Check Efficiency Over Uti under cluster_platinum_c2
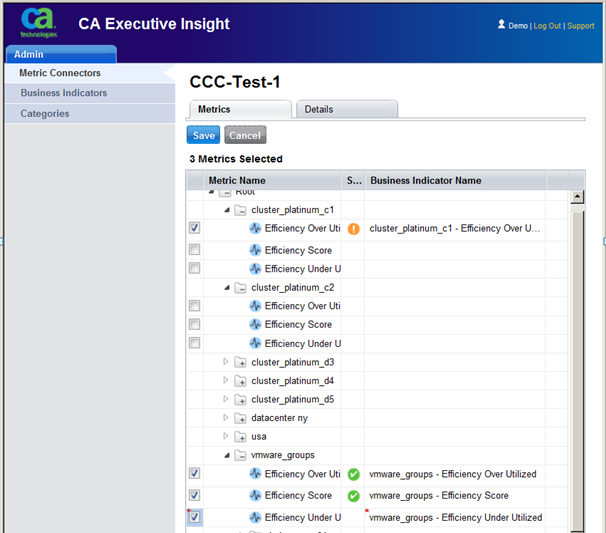This screenshot has height=533, width=606. pyautogui.click(x=194, y=306)
